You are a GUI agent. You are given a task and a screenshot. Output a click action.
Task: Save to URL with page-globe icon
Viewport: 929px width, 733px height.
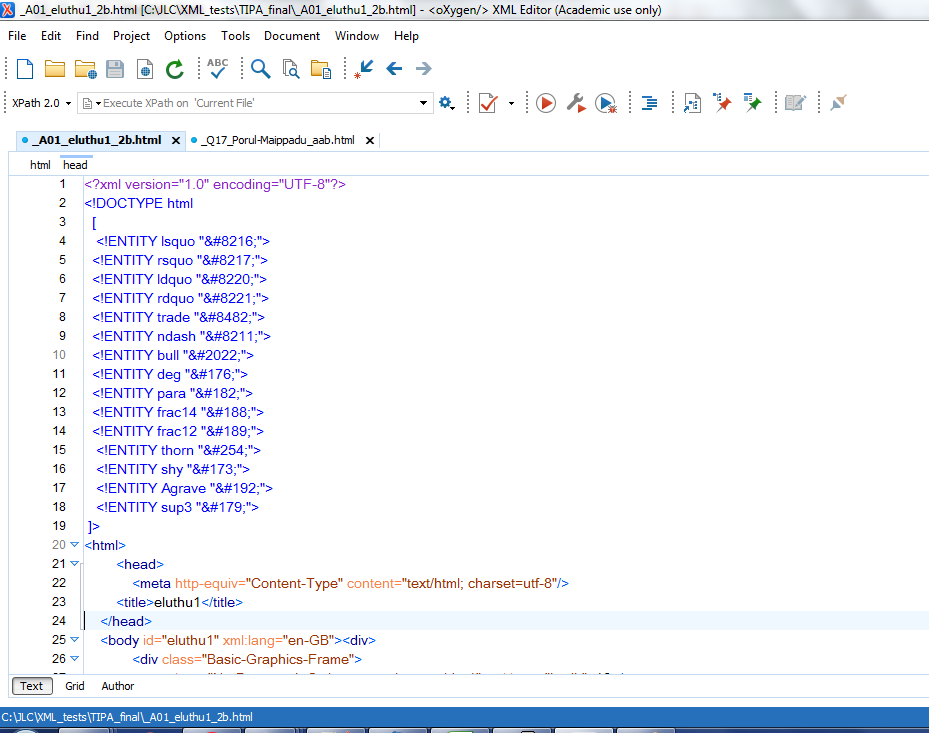(145, 69)
